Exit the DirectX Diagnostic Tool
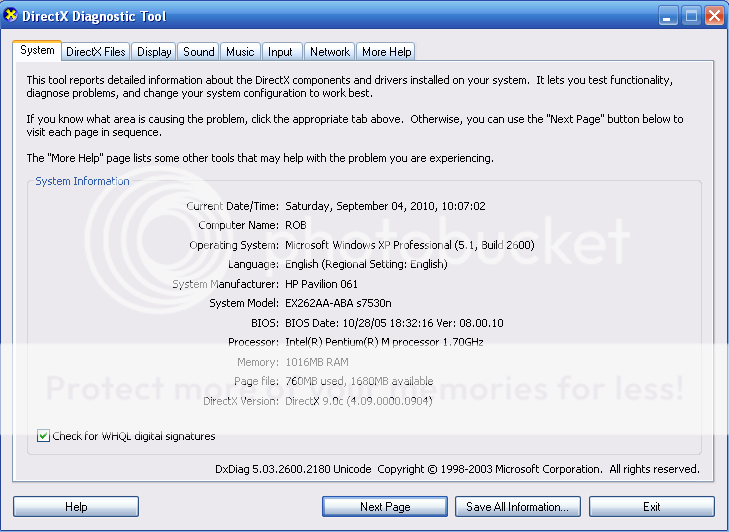Viewport: 729px width, 532px height. (651, 506)
